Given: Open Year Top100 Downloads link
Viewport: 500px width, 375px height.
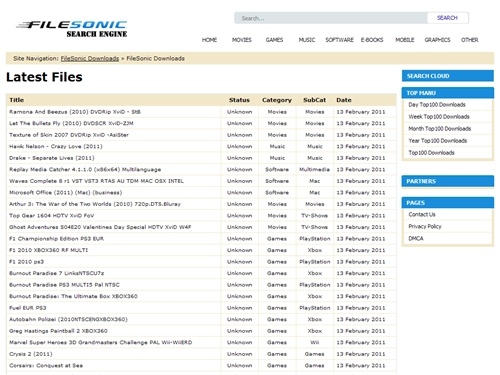Looking at the screenshot, I should pyautogui.click(x=438, y=141).
